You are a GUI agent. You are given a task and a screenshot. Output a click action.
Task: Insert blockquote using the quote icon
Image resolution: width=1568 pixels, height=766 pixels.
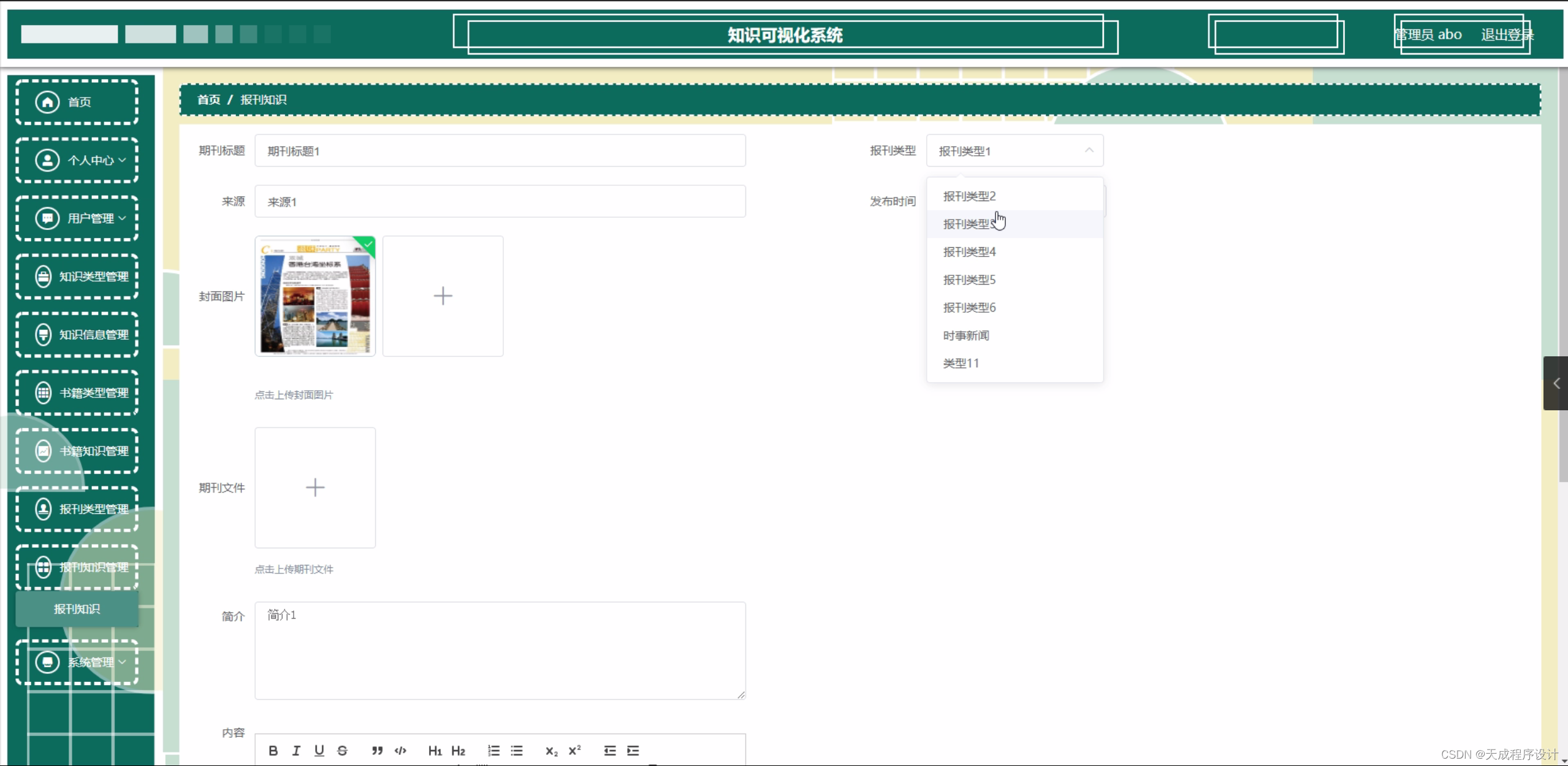pyautogui.click(x=377, y=751)
